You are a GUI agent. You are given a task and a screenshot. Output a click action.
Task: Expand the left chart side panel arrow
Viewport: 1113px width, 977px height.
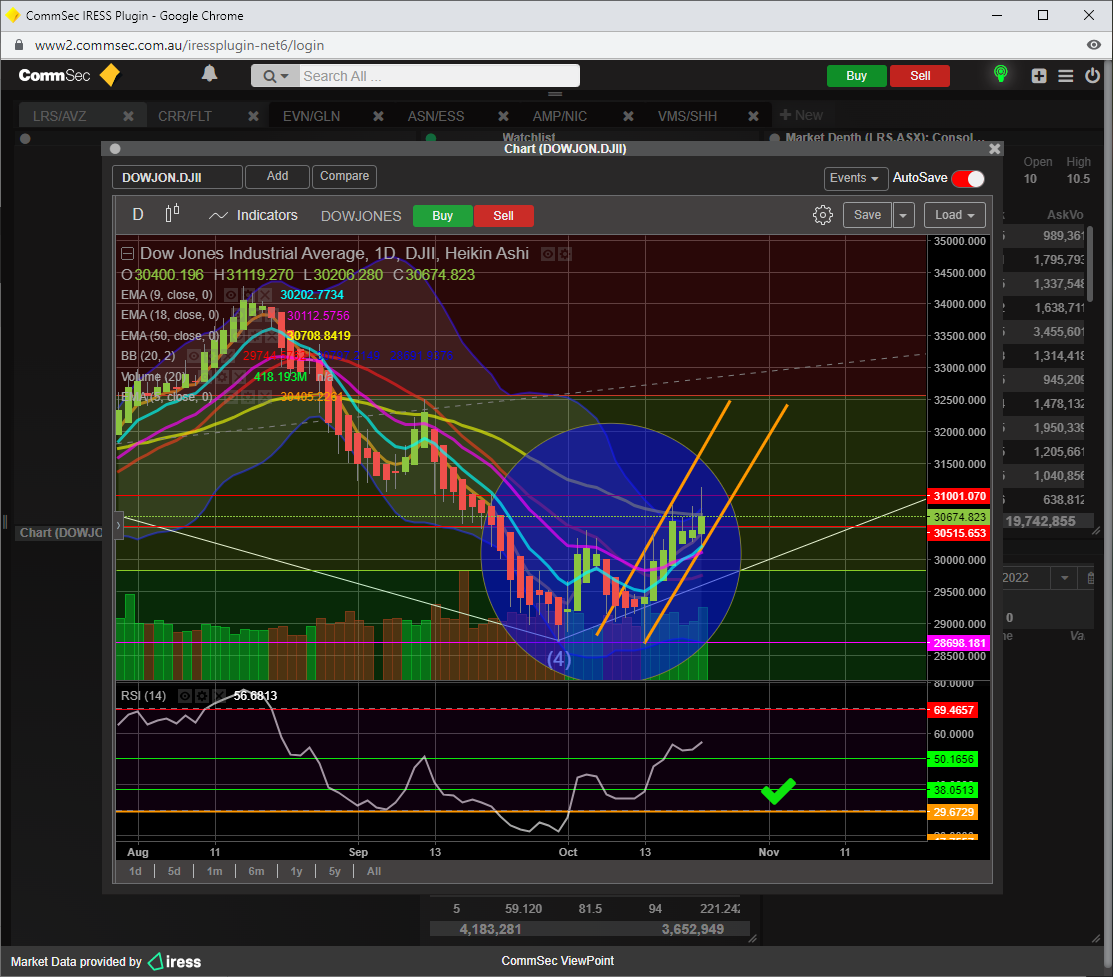(x=119, y=525)
